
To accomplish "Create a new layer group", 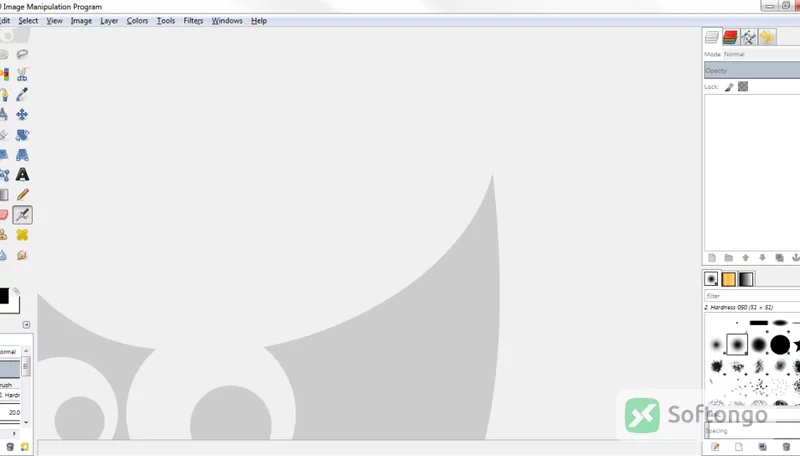I will [729, 258].
